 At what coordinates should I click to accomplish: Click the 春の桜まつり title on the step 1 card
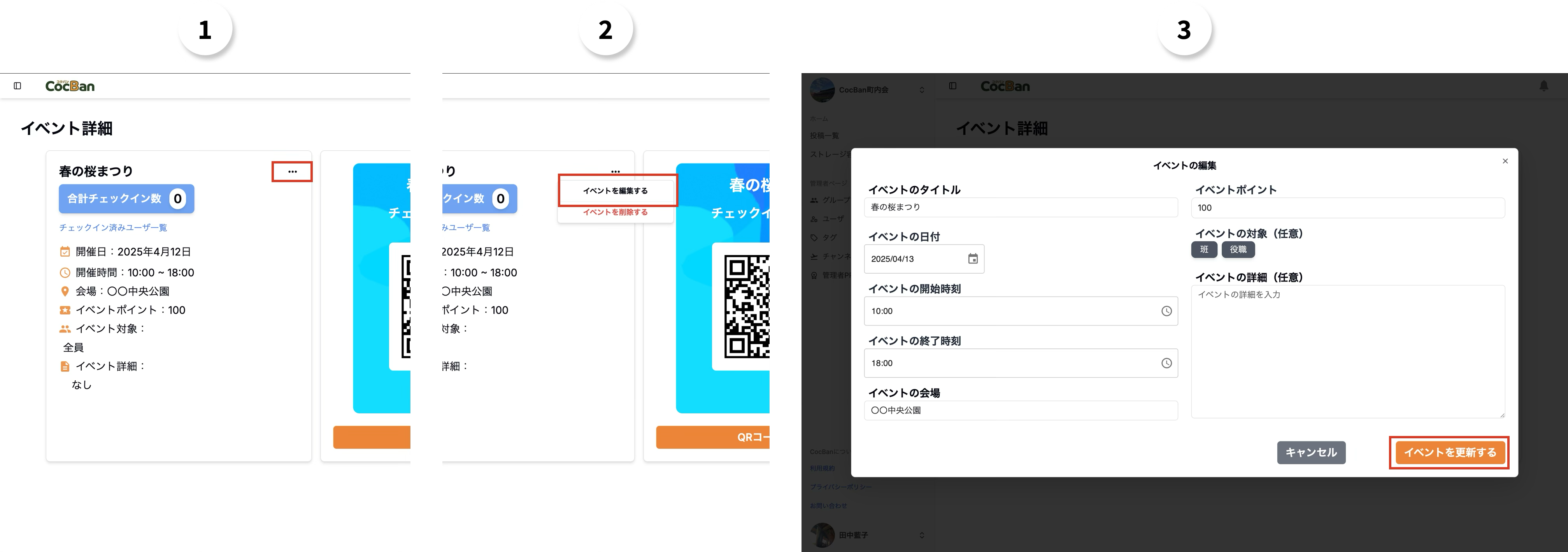click(96, 171)
